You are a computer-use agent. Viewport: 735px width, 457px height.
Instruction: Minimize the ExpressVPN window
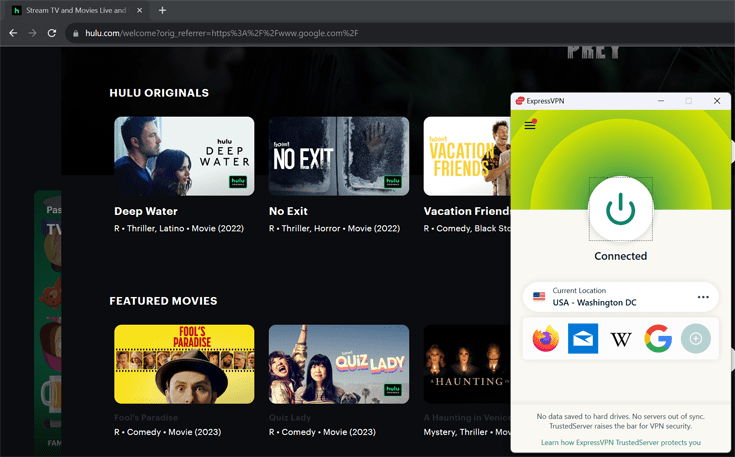tap(660, 101)
